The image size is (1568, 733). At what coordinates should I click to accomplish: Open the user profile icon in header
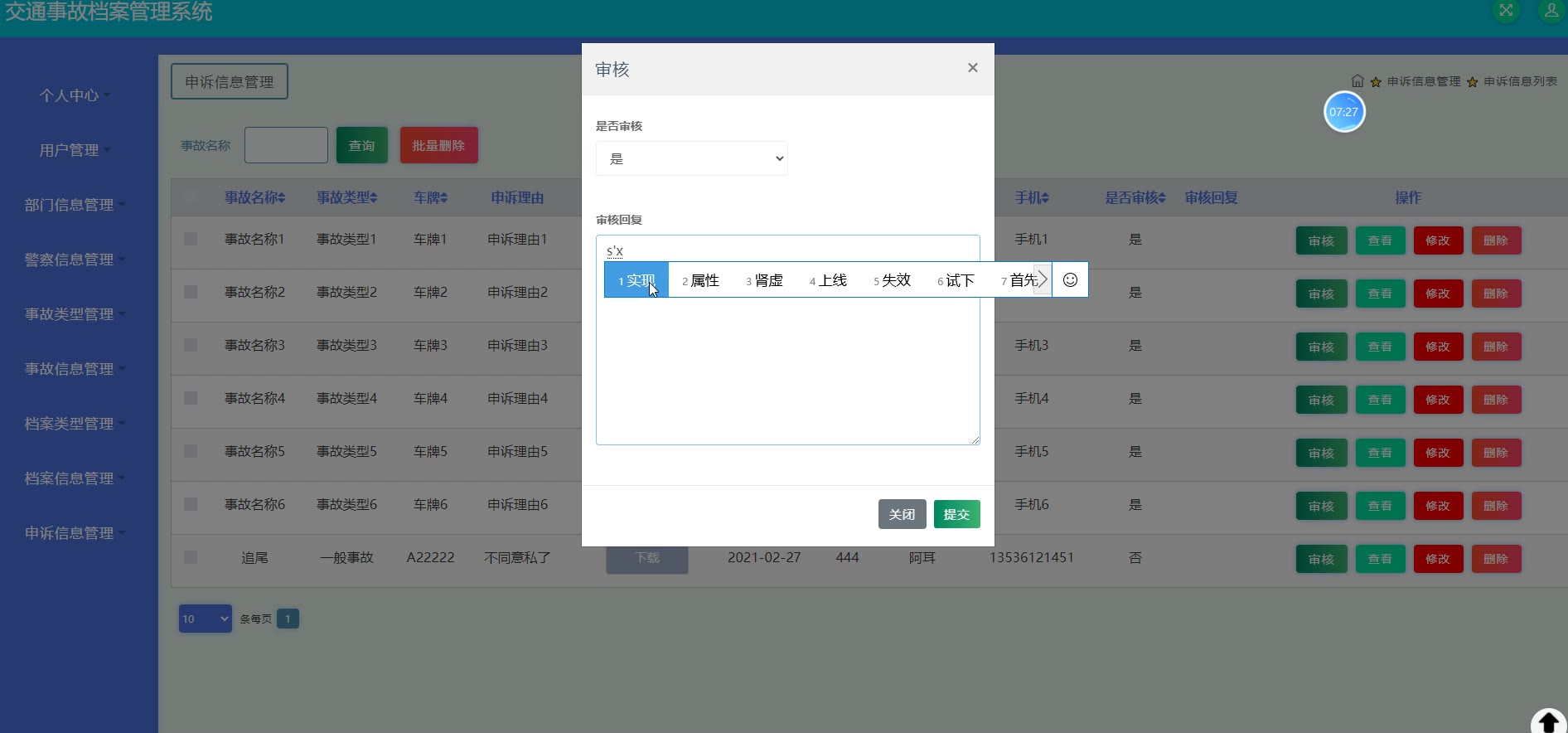pyautogui.click(x=1551, y=11)
